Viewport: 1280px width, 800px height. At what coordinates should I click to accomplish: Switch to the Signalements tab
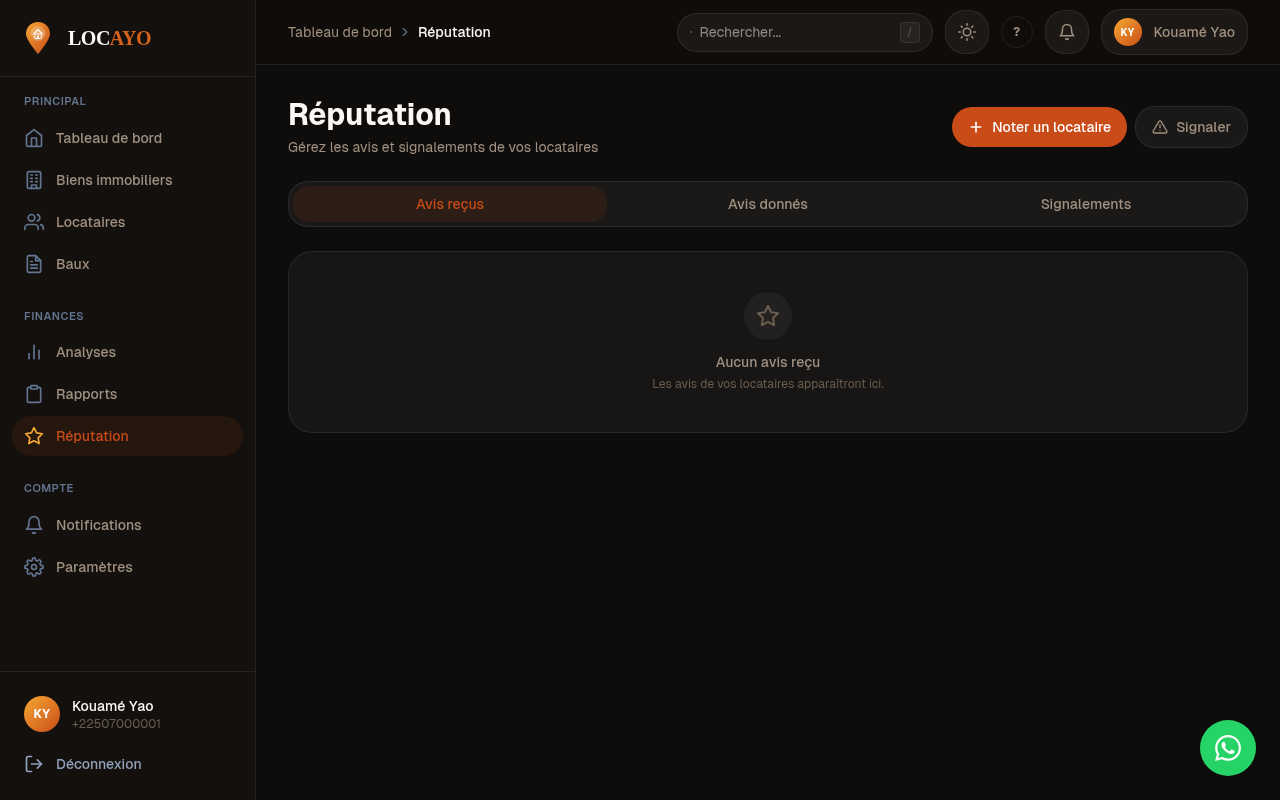click(1085, 204)
